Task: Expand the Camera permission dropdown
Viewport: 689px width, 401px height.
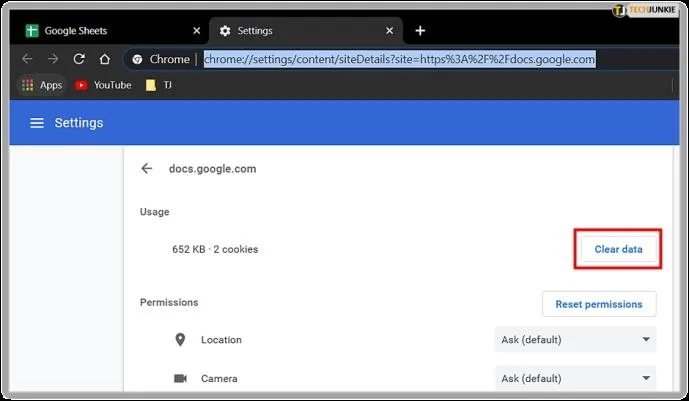Action: (x=575, y=379)
